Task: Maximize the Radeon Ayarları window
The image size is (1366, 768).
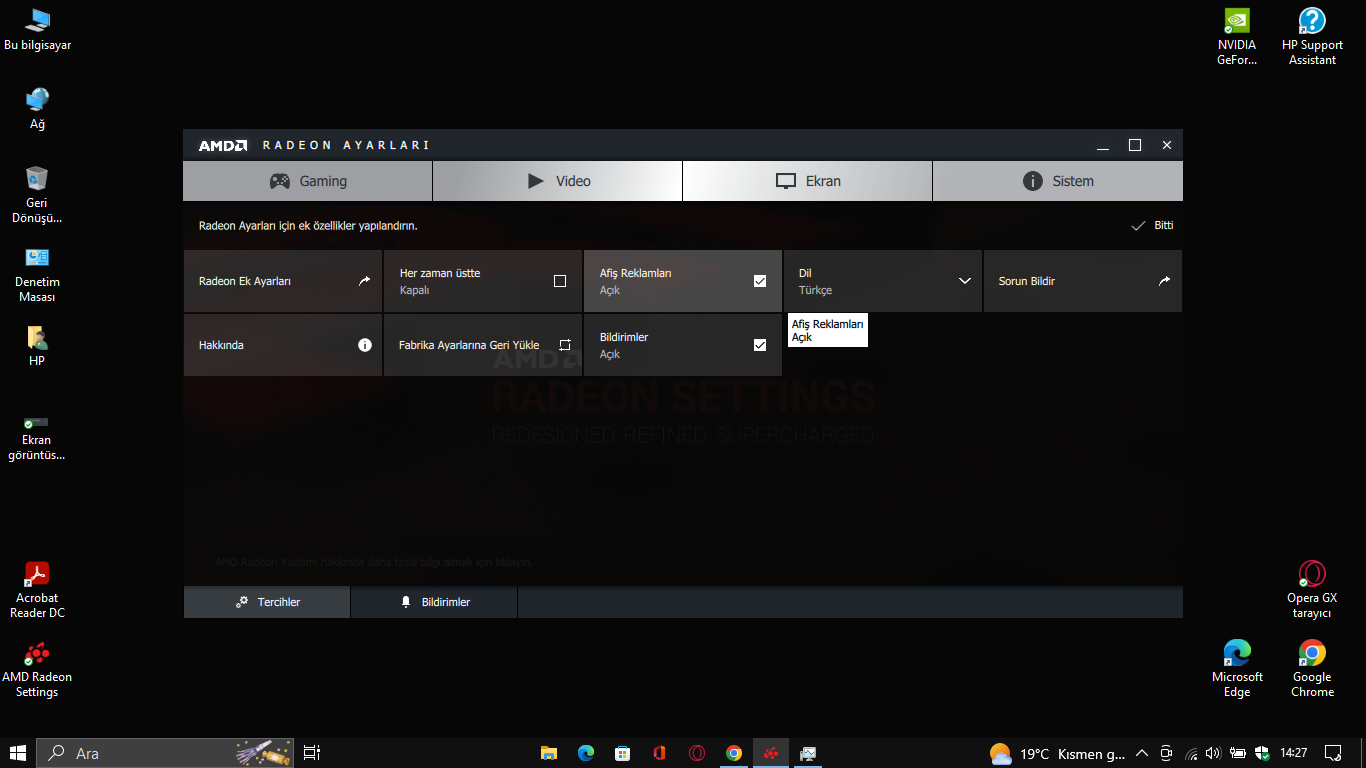Action: 1135,145
